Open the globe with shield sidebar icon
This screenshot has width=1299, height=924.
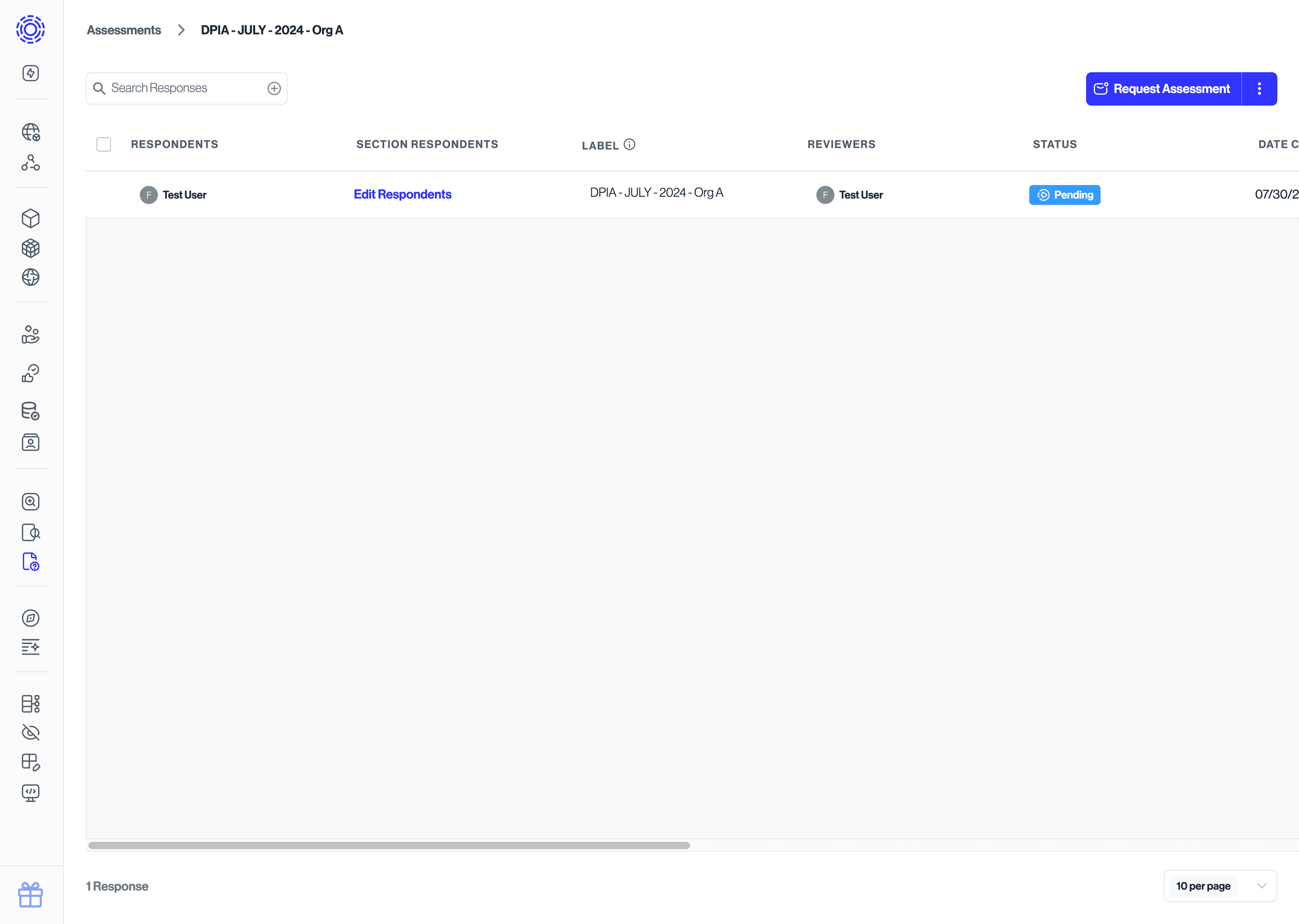tap(31, 132)
